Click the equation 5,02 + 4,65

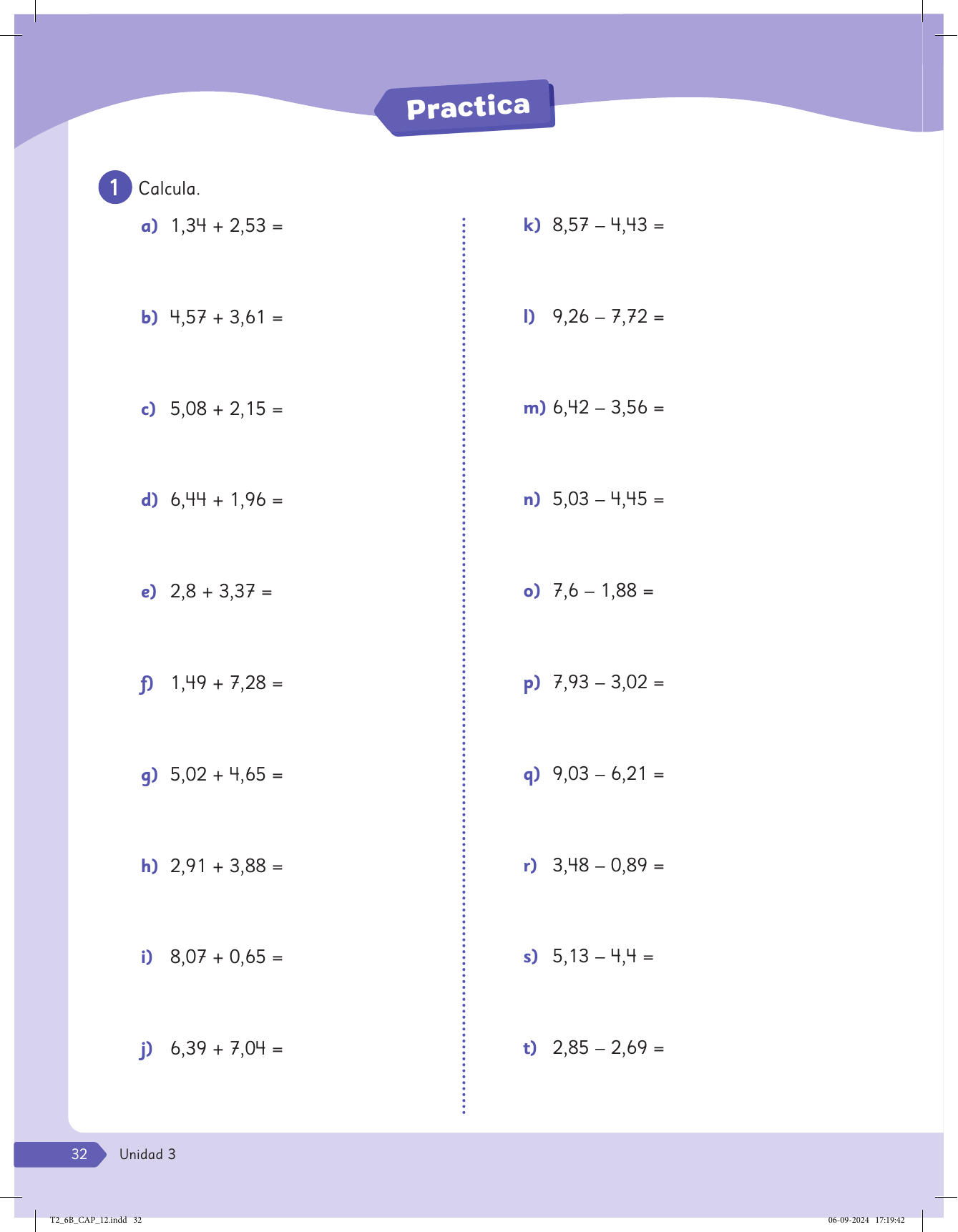tap(226, 774)
